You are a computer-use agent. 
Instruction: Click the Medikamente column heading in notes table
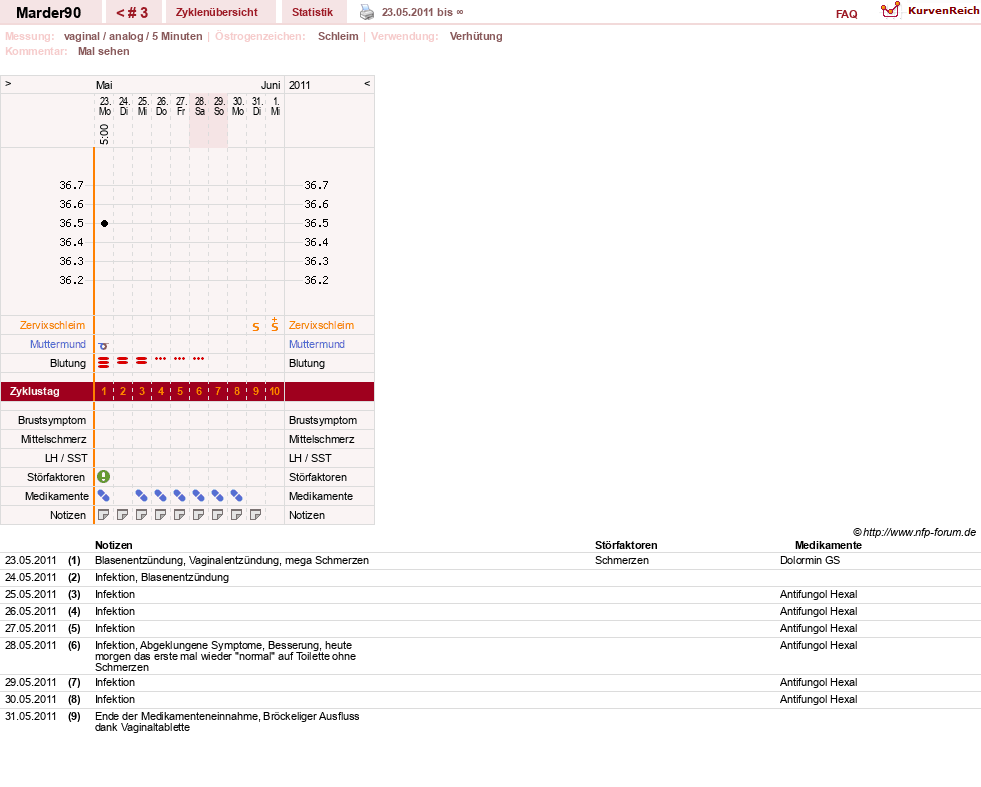pyautogui.click(x=828, y=545)
